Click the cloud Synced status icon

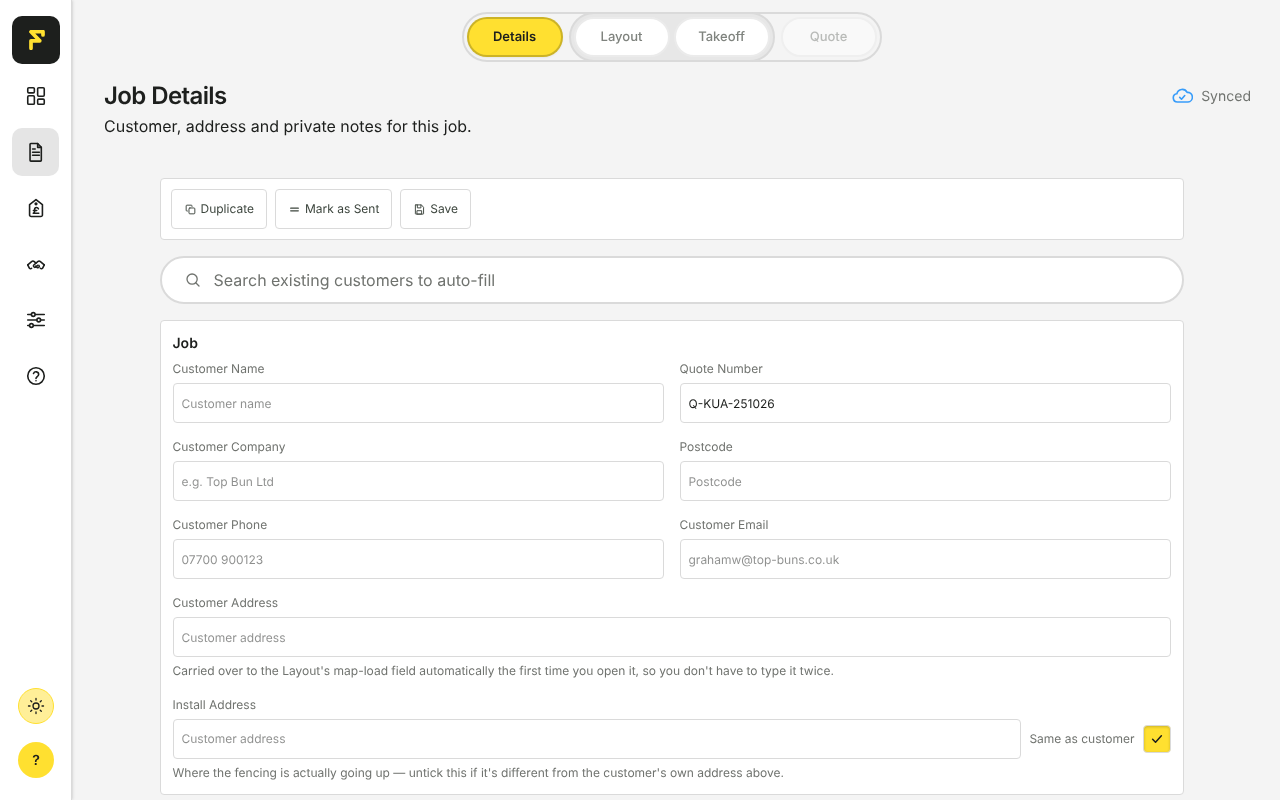click(1182, 96)
